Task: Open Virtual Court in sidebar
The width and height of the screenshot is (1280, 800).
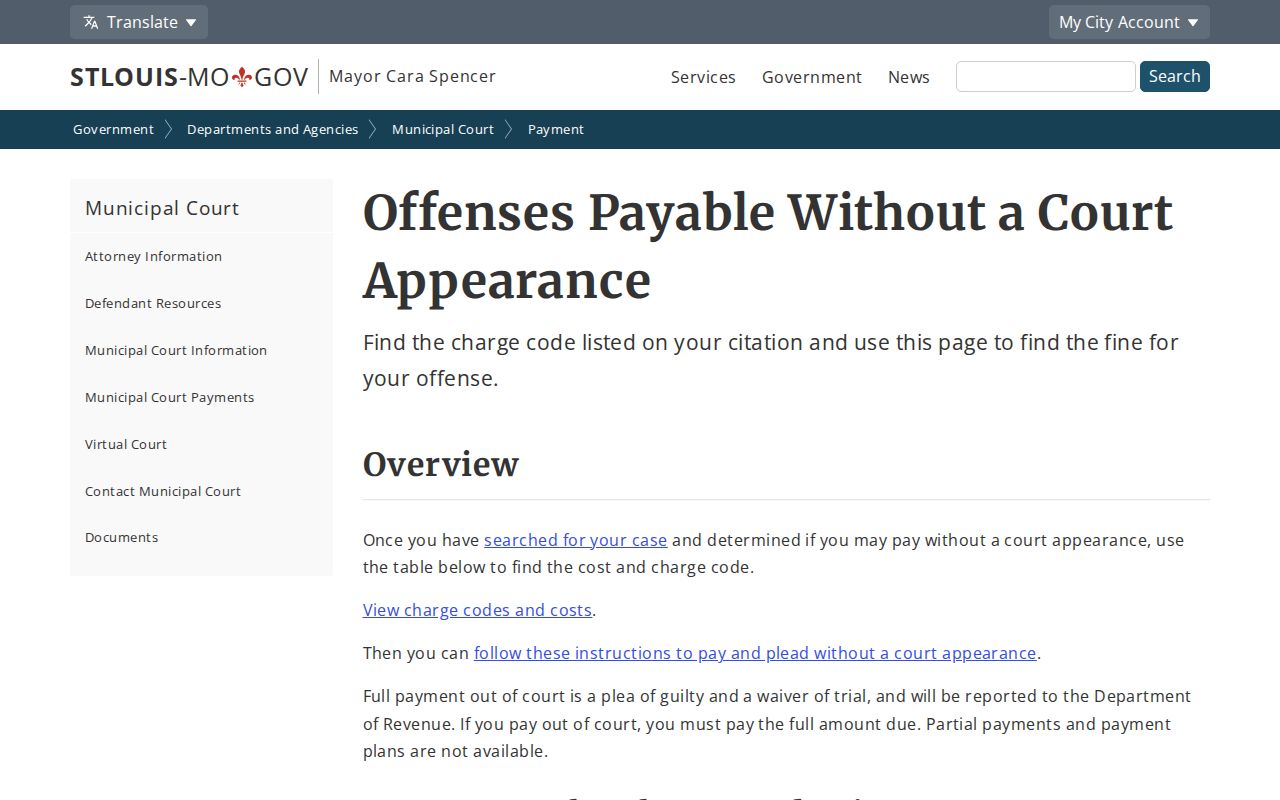Action: coord(126,444)
